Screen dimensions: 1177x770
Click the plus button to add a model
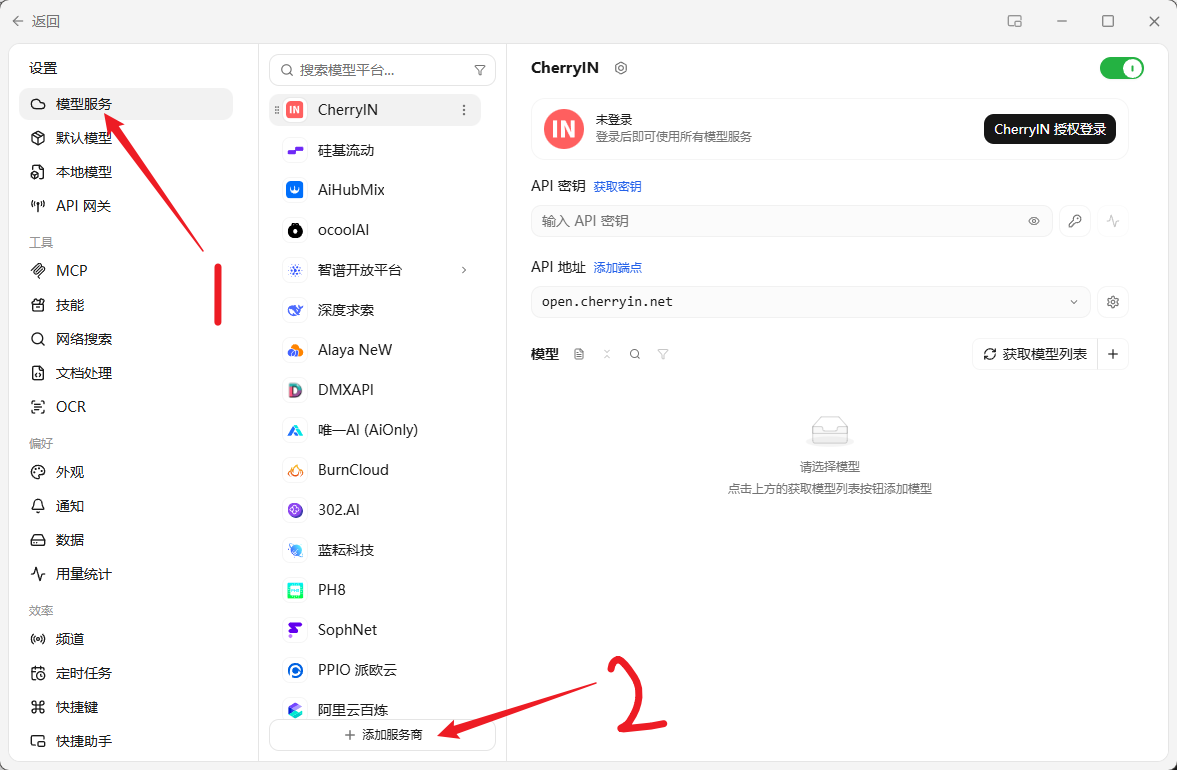tap(1113, 354)
